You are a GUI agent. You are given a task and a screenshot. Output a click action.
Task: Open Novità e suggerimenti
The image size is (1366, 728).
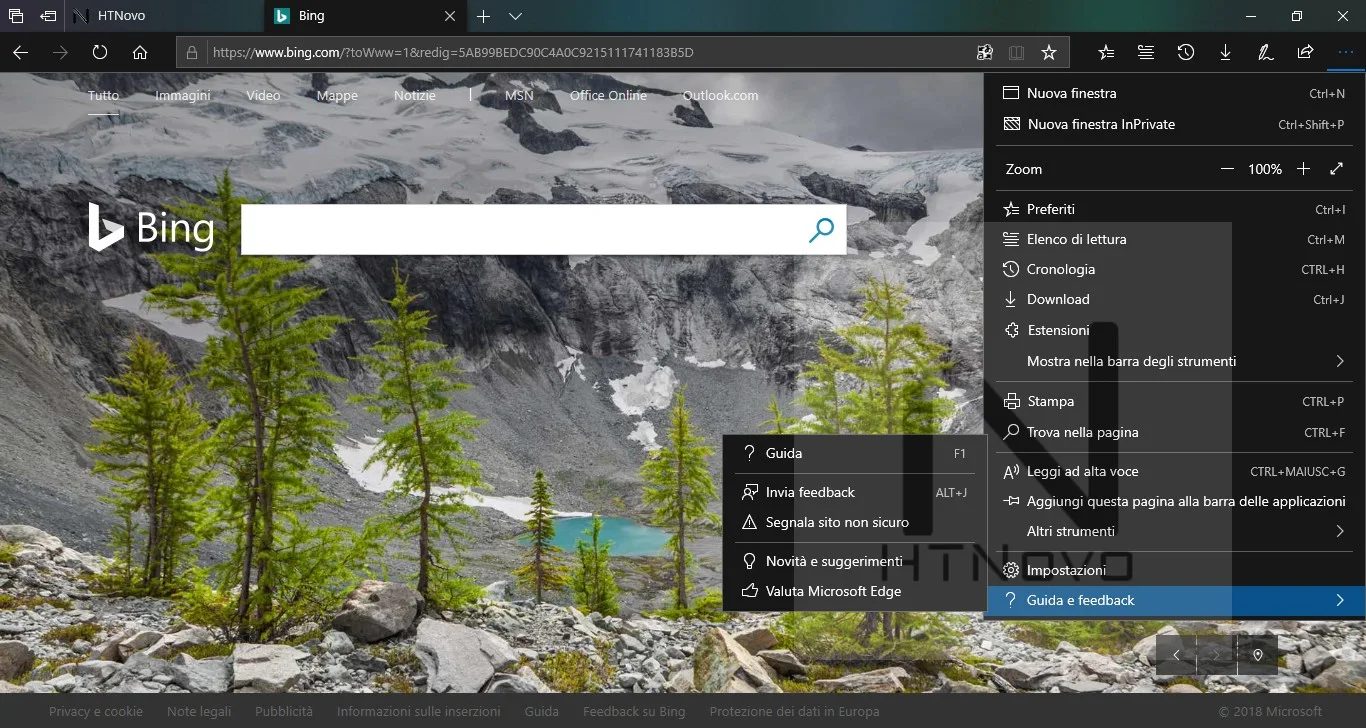pos(854,561)
